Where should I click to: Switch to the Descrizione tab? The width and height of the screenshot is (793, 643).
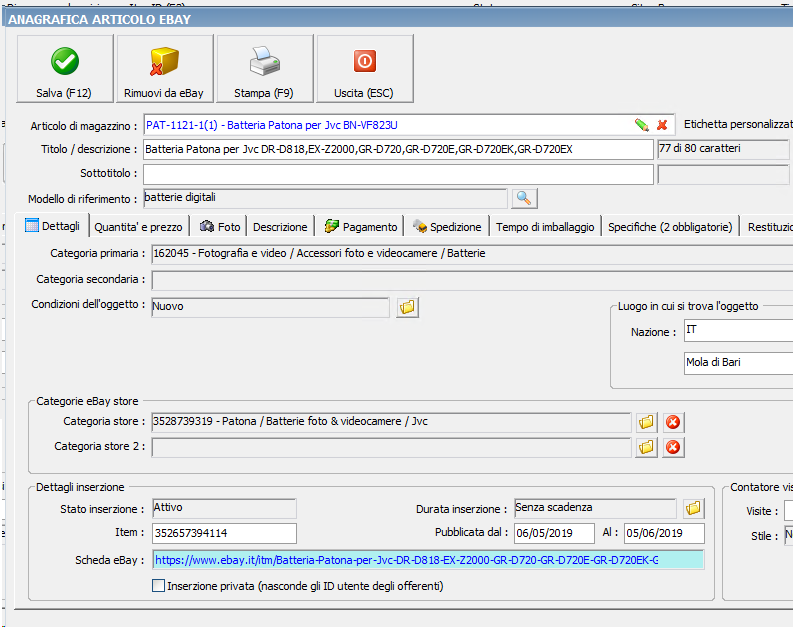point(280,227)
